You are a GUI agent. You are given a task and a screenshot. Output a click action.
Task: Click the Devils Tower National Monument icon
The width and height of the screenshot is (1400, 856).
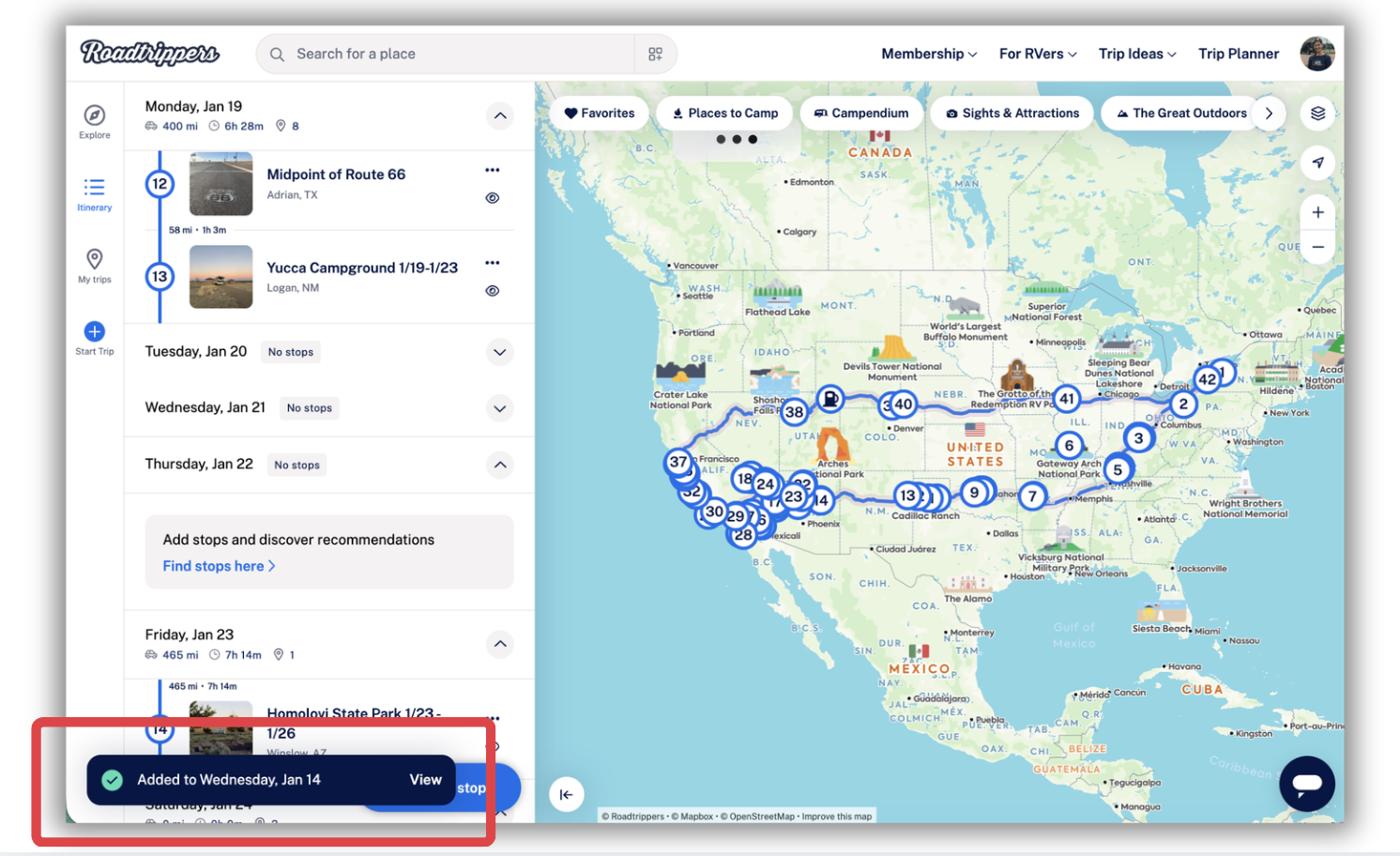(x=892, y=347)
